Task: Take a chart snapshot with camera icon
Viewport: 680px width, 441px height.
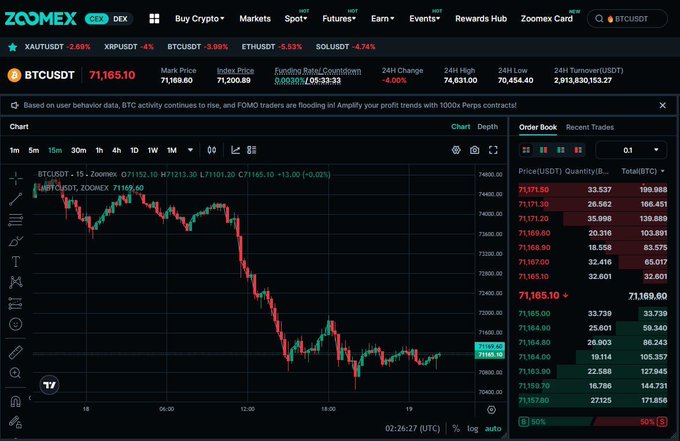Action: pos(474,150)
